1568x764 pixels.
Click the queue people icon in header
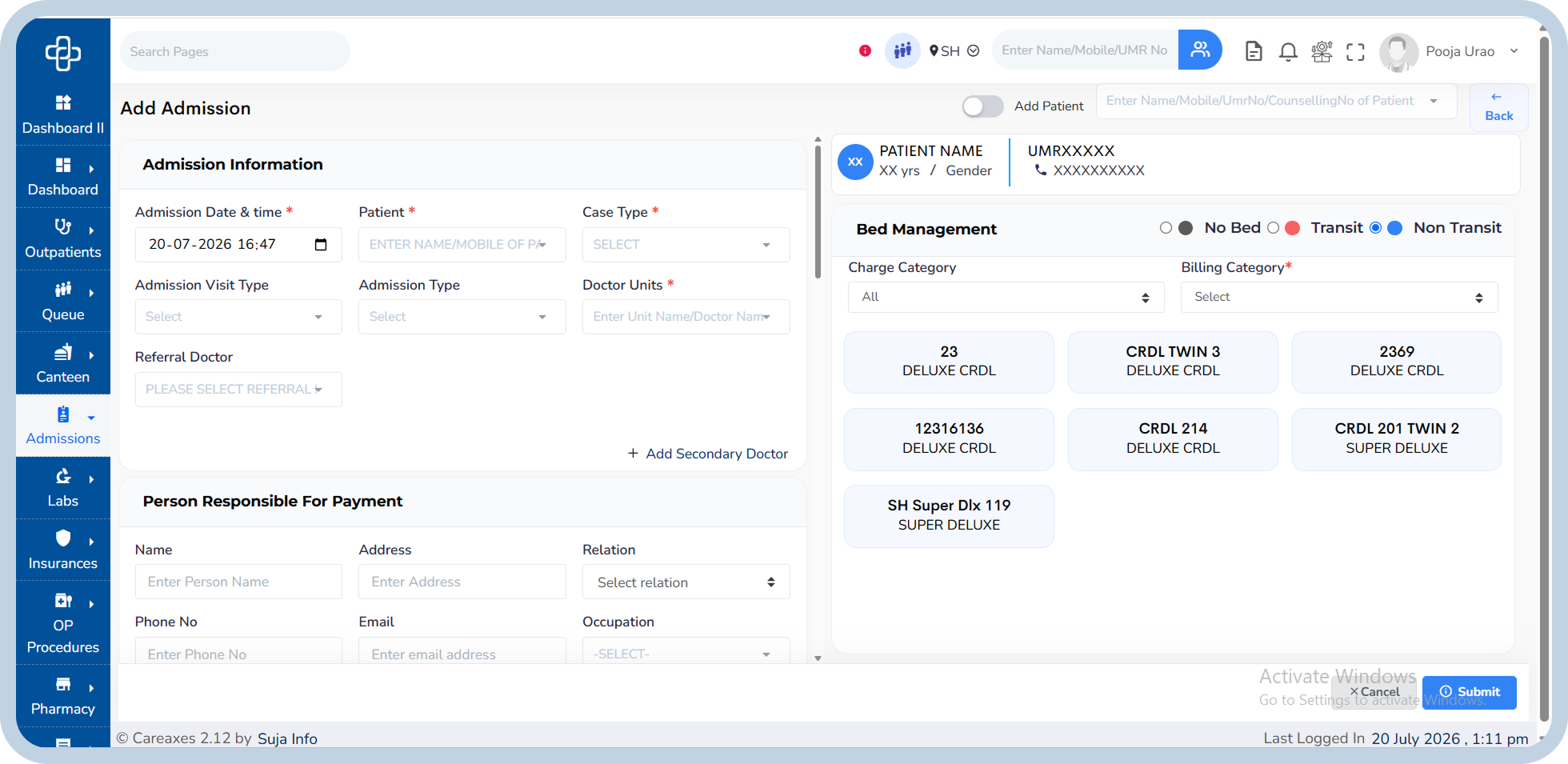click(902, 50)
